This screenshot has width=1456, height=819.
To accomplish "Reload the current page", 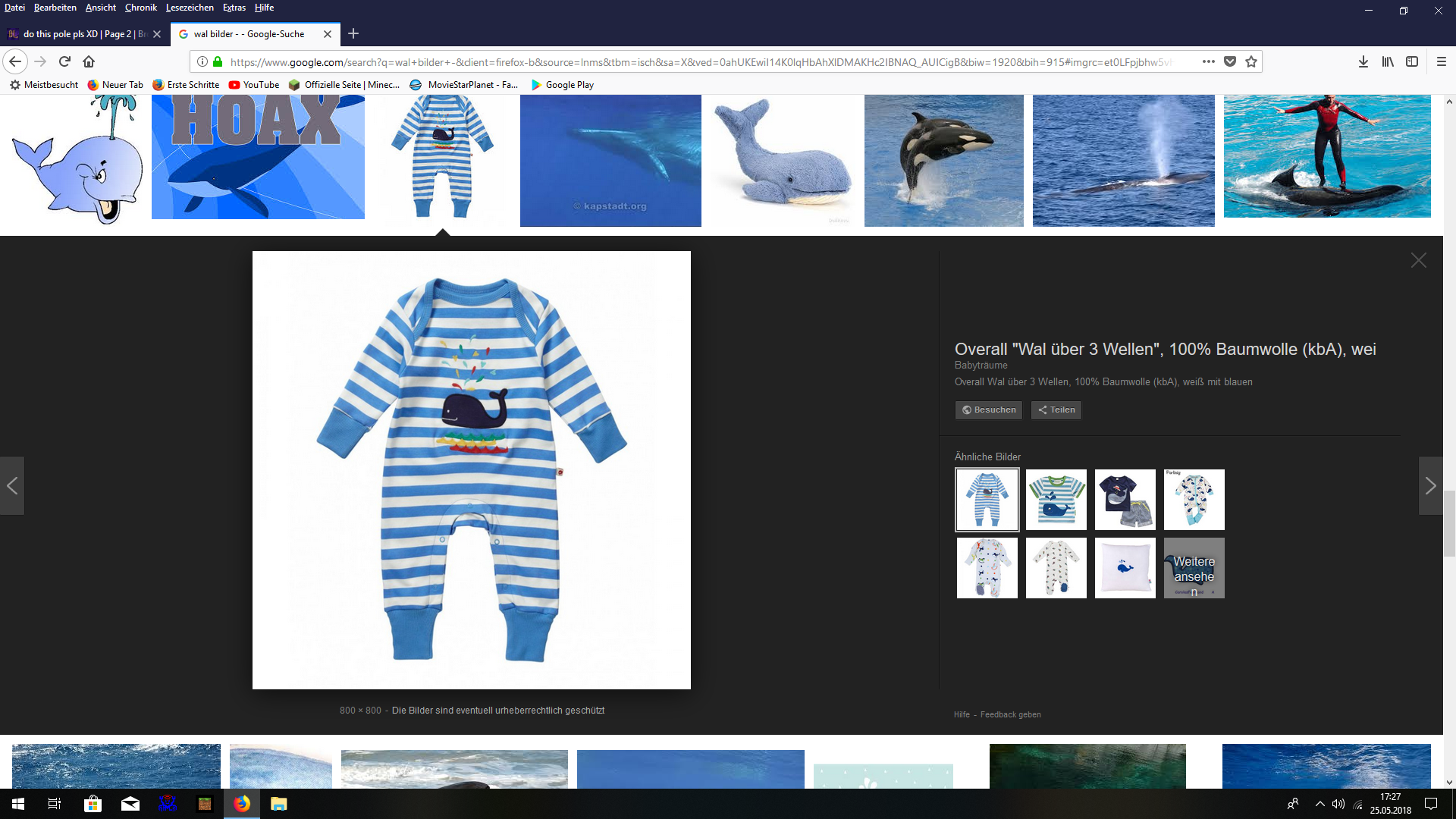I will pos(64,61).
